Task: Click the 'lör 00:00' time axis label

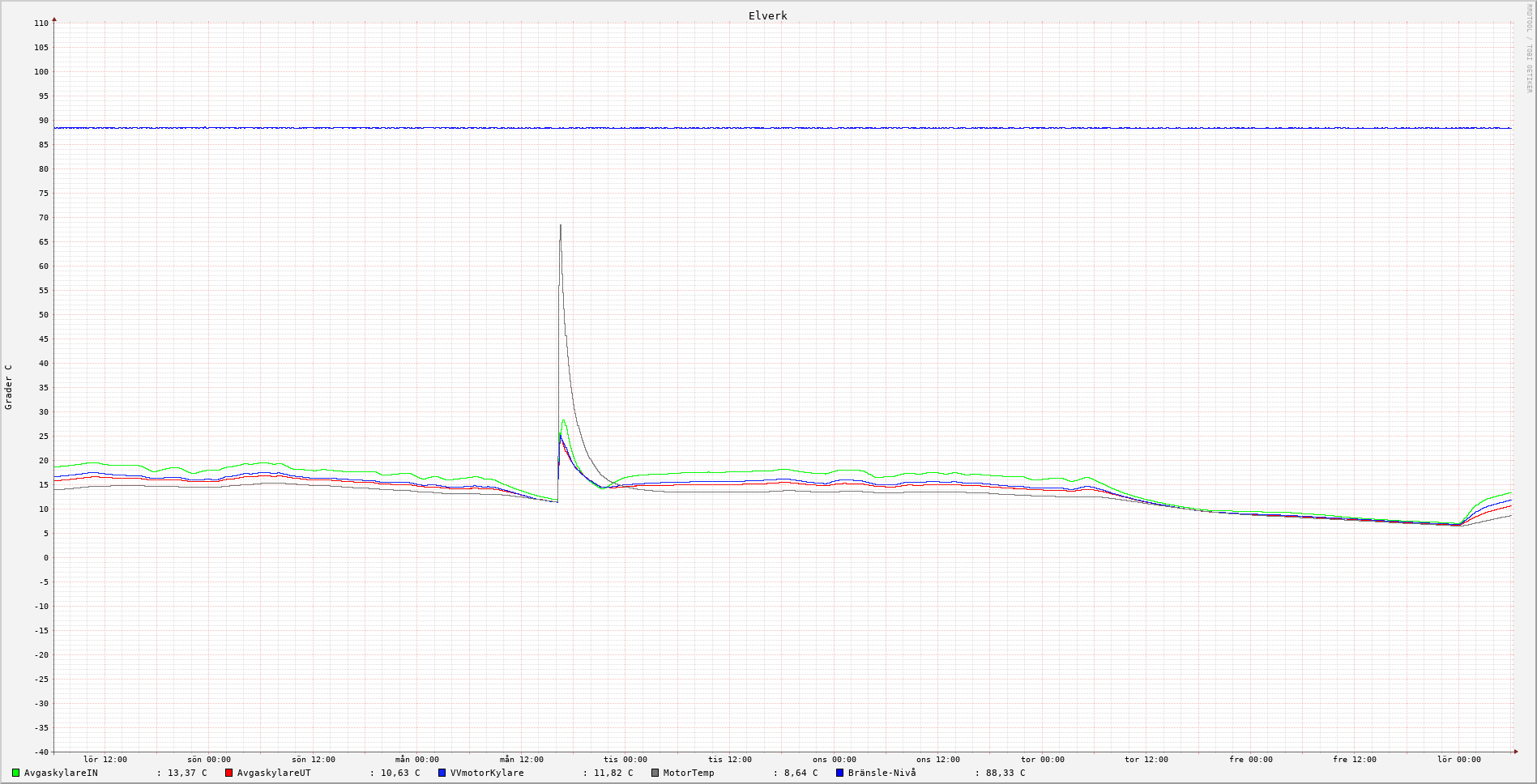Action: pos(1459,760)
